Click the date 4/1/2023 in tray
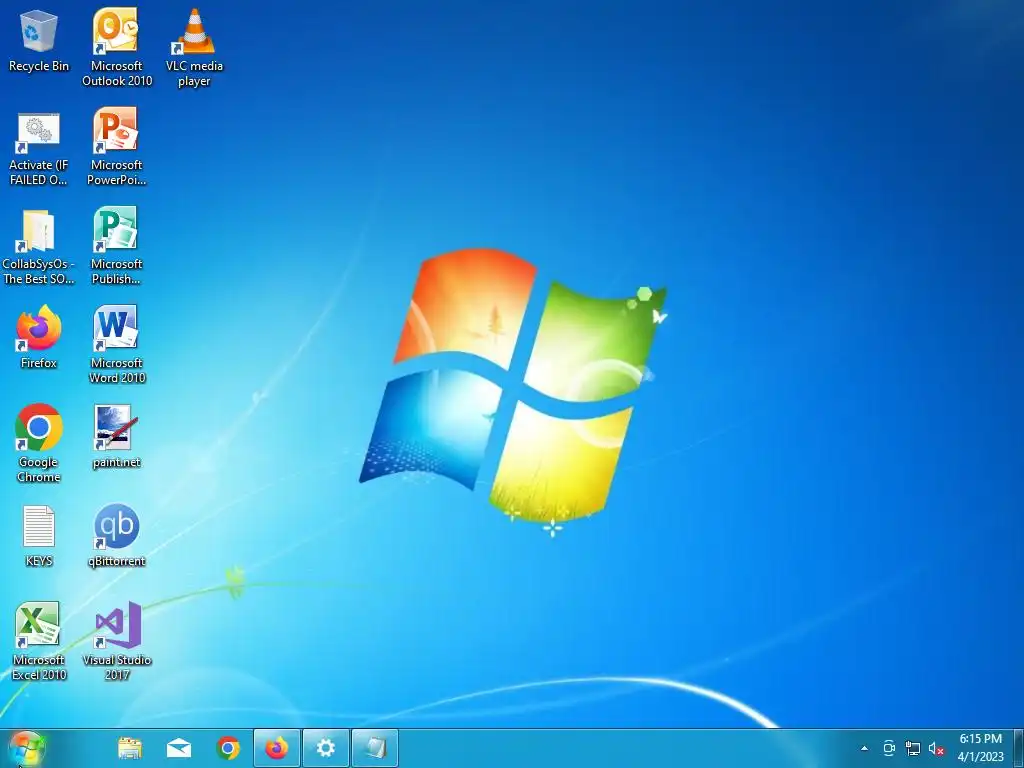This screenshot has width=1024, height=768. pyautogui.click(x=980, y=757)
